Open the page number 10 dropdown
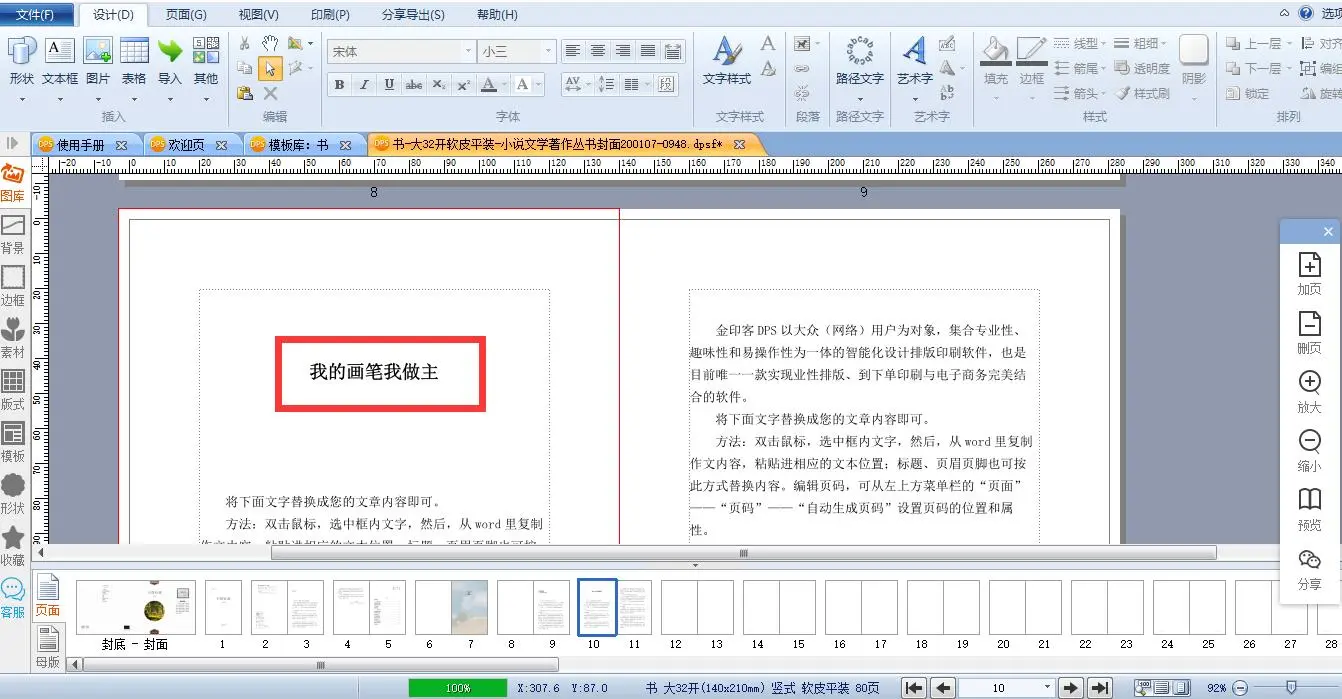 pos(1047,688)
